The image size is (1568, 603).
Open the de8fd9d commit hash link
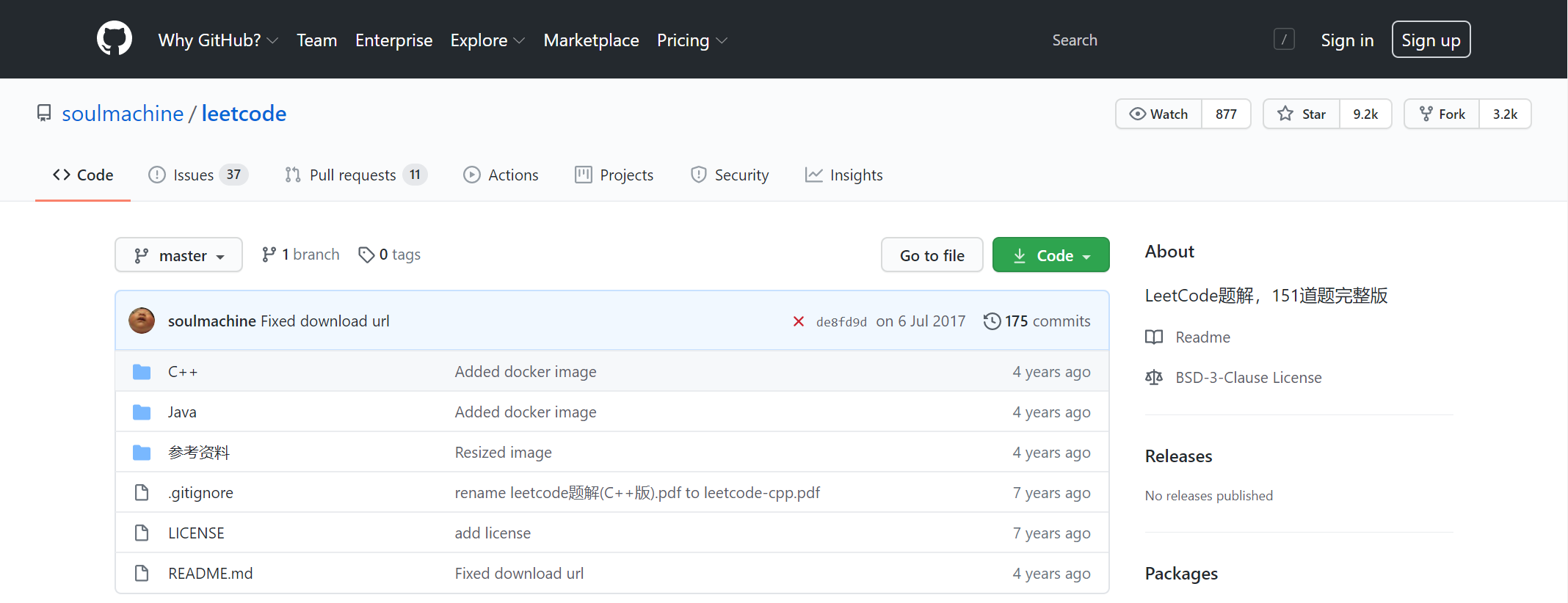(x=841, y=322)
